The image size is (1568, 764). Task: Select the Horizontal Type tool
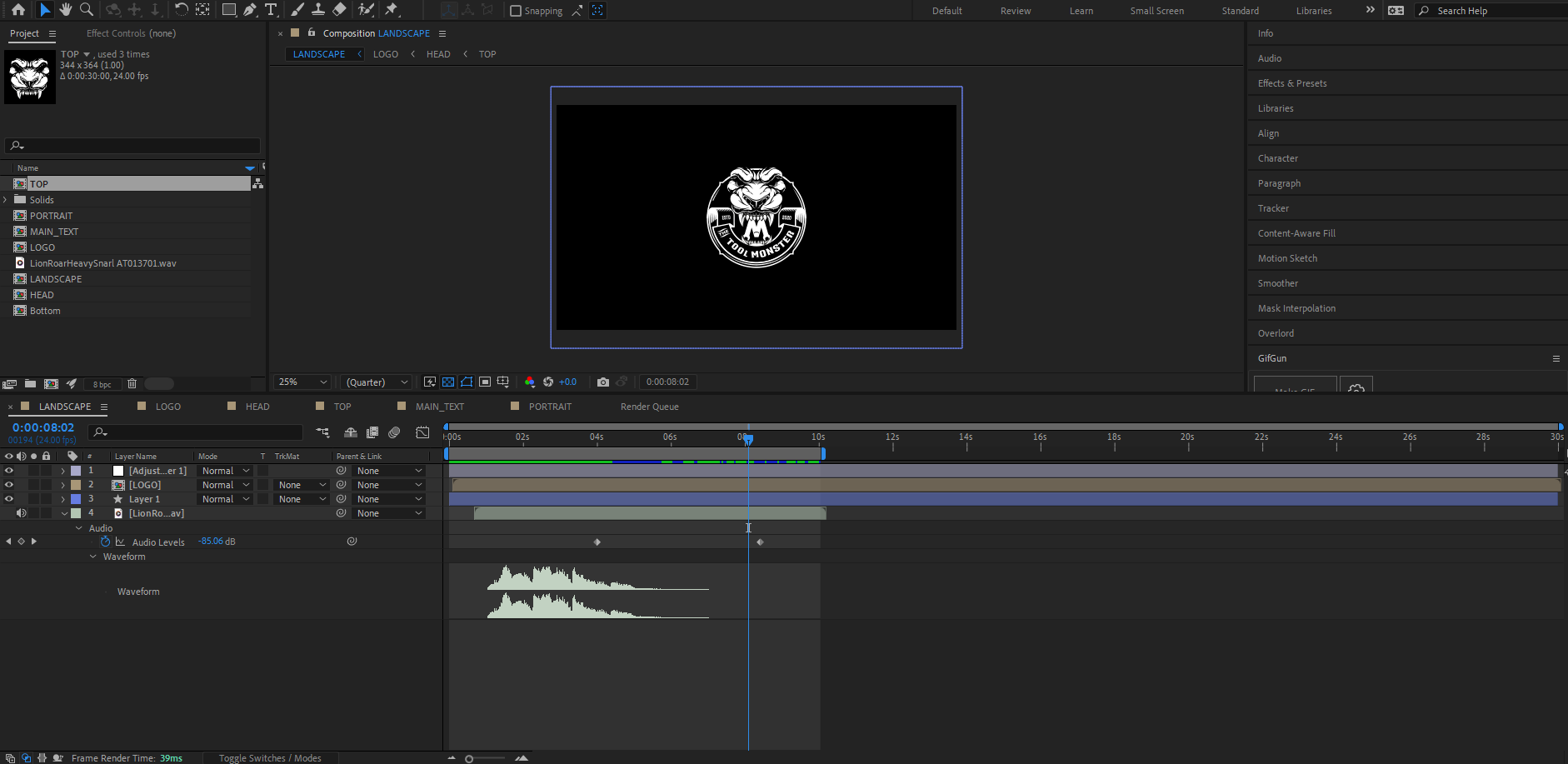coord(271,10)
